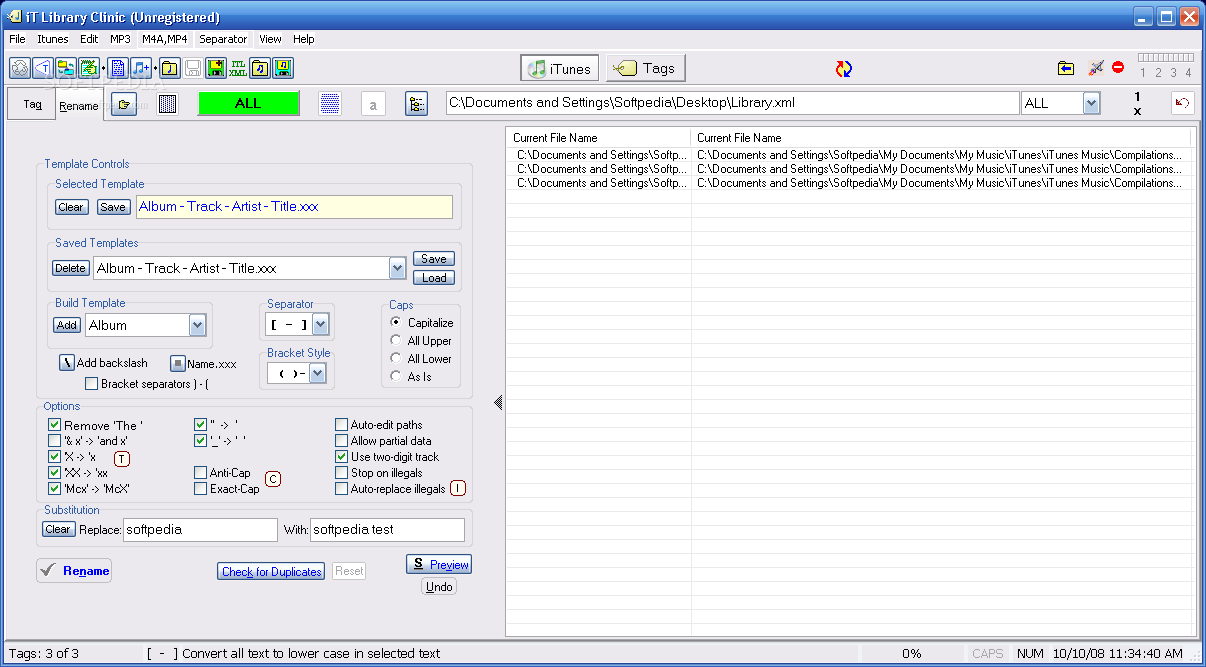Click the green ALL button
Viewport: 1206px width, 667px height.
[248, 103]
